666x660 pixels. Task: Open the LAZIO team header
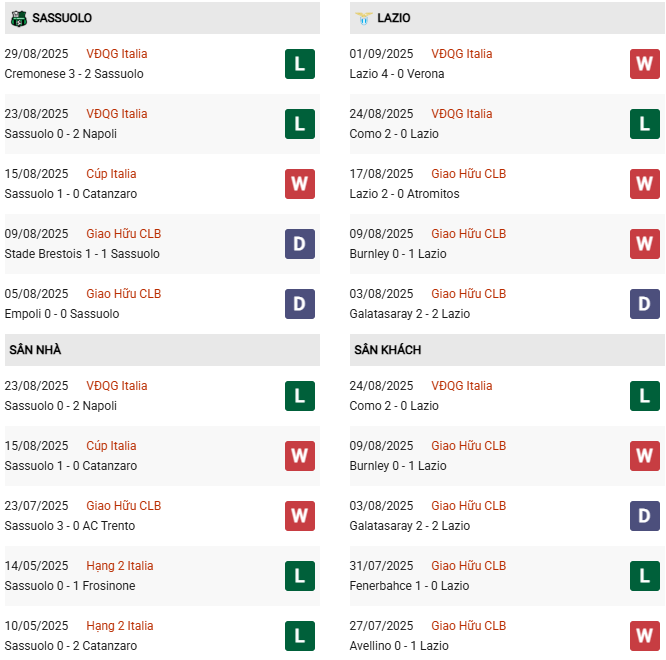click(507, 18)
